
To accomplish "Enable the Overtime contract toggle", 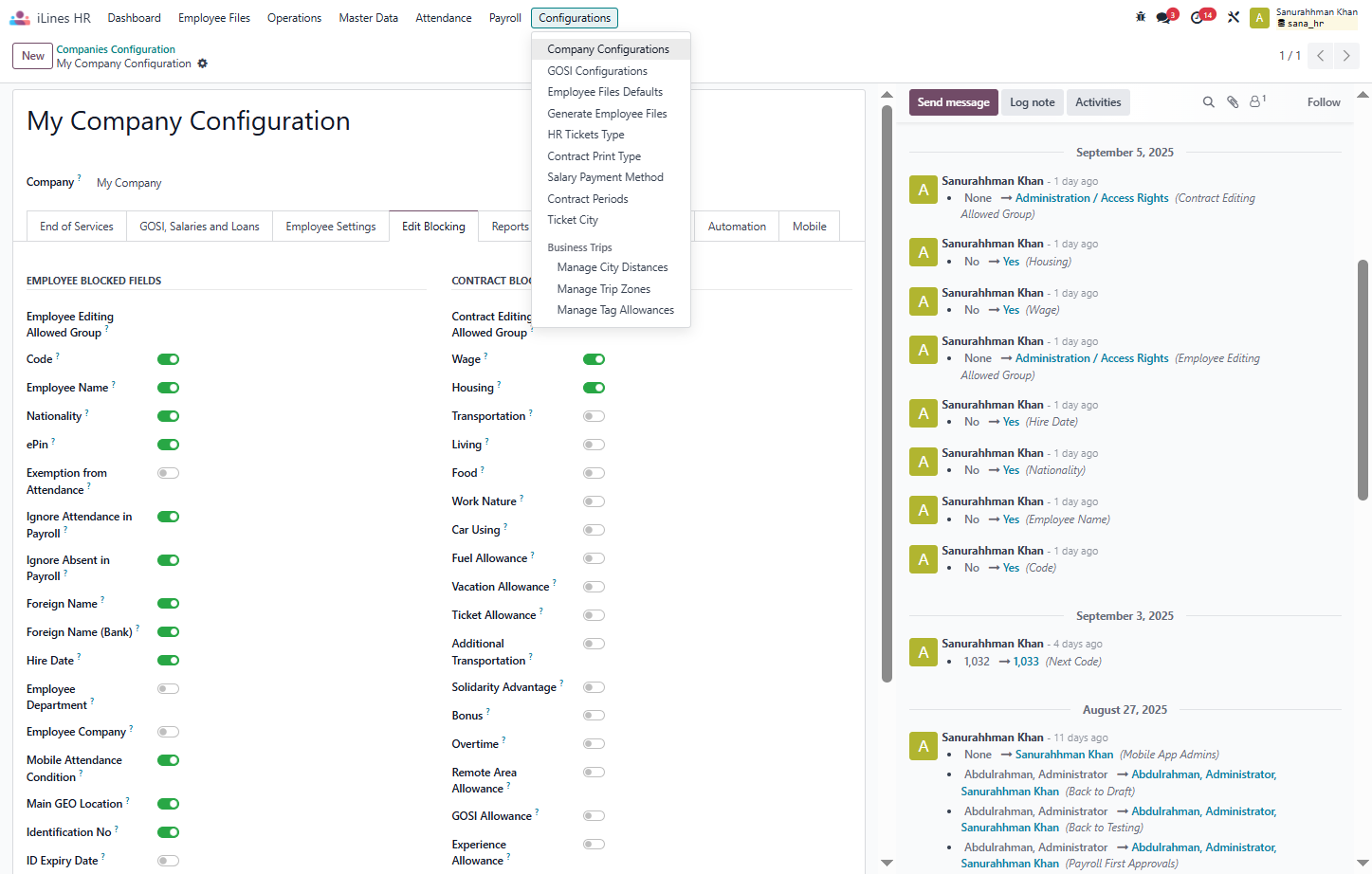I will pyautogui.click(x=595, y=744).
